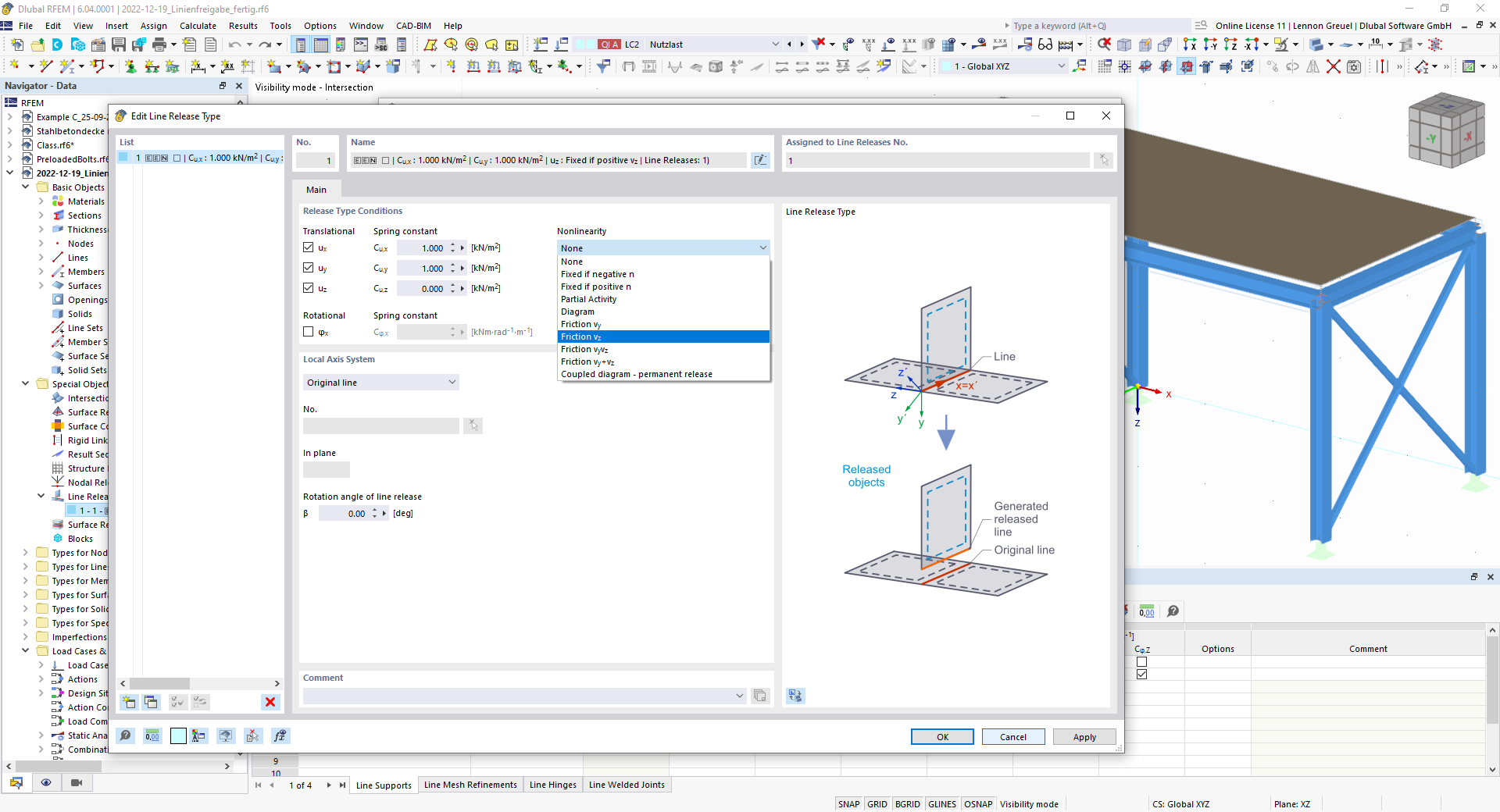Switch to the Line Welded Joints tab
The width and height of the screenshot is (1500, 812).
point(627,785)
